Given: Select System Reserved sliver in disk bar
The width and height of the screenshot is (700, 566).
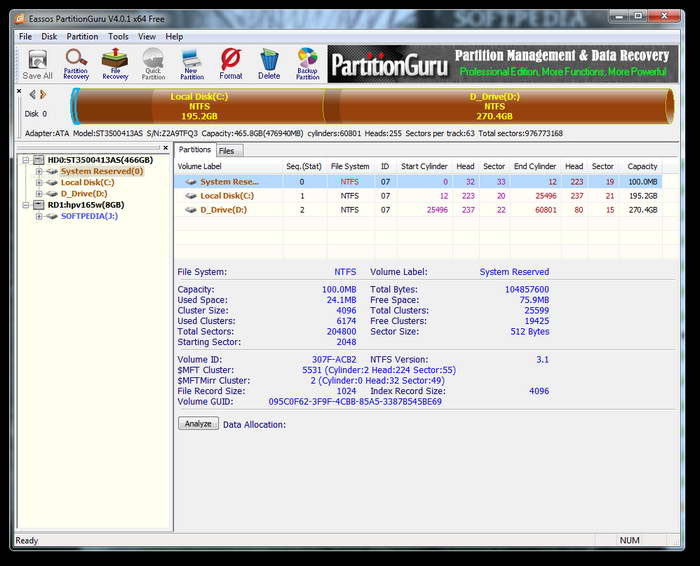Looking at the screenshot, I should tap(76, 106).
